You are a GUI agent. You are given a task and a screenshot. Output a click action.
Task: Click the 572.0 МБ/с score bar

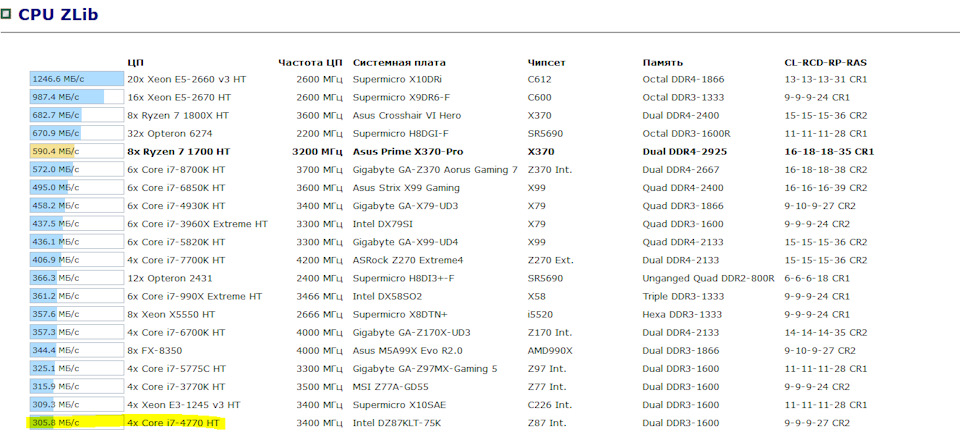[x=77, y=169]
